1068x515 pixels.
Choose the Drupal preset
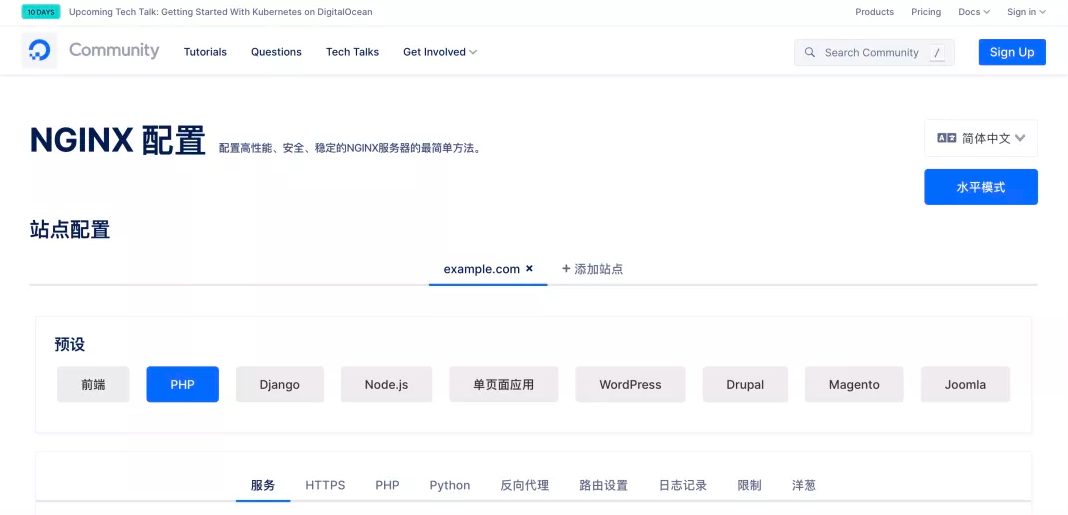pyautogui.click(x=745, y=384)
